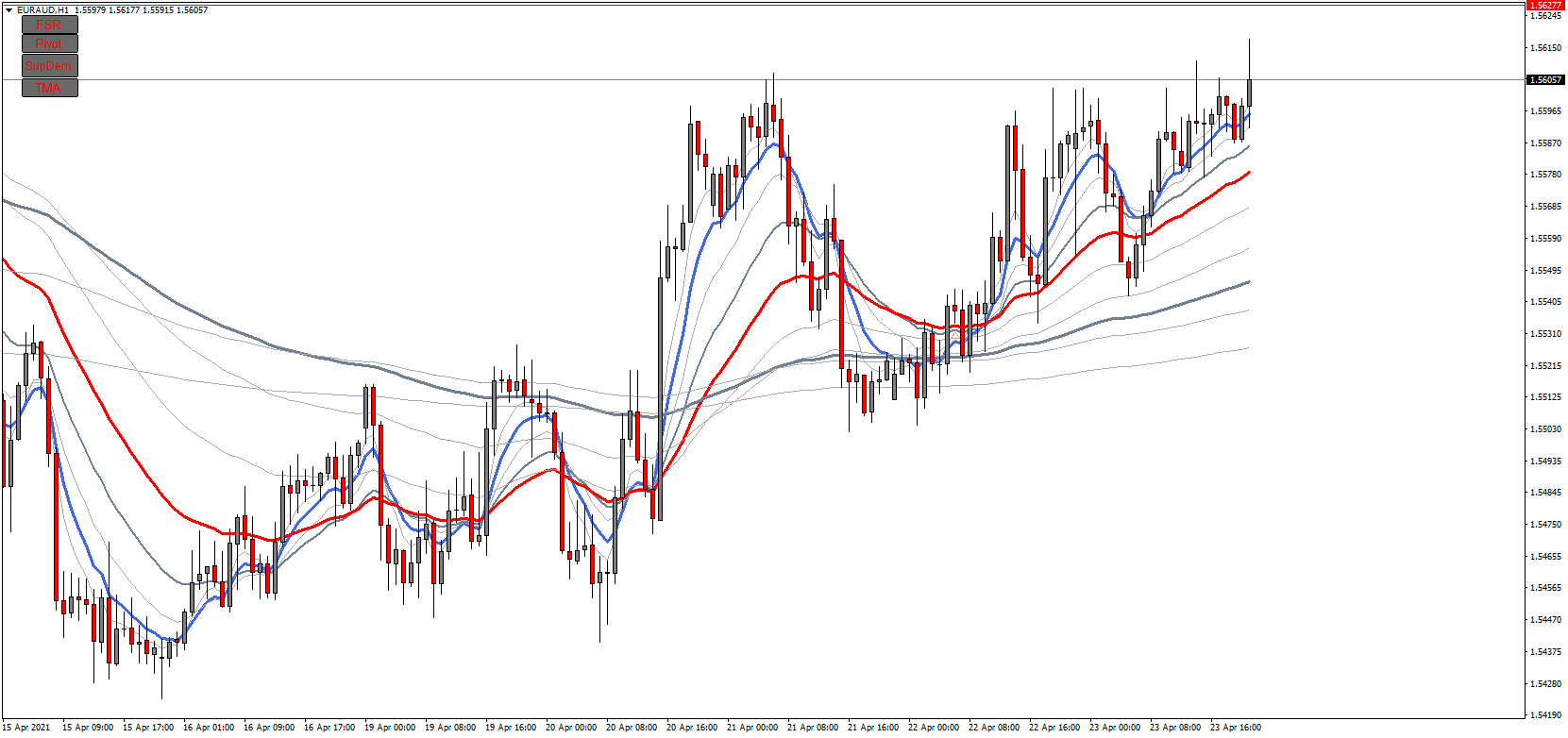Click time axis label 19 Apr 08:00
Screen dimensions: 1568x738
click(x=450, y=728)
